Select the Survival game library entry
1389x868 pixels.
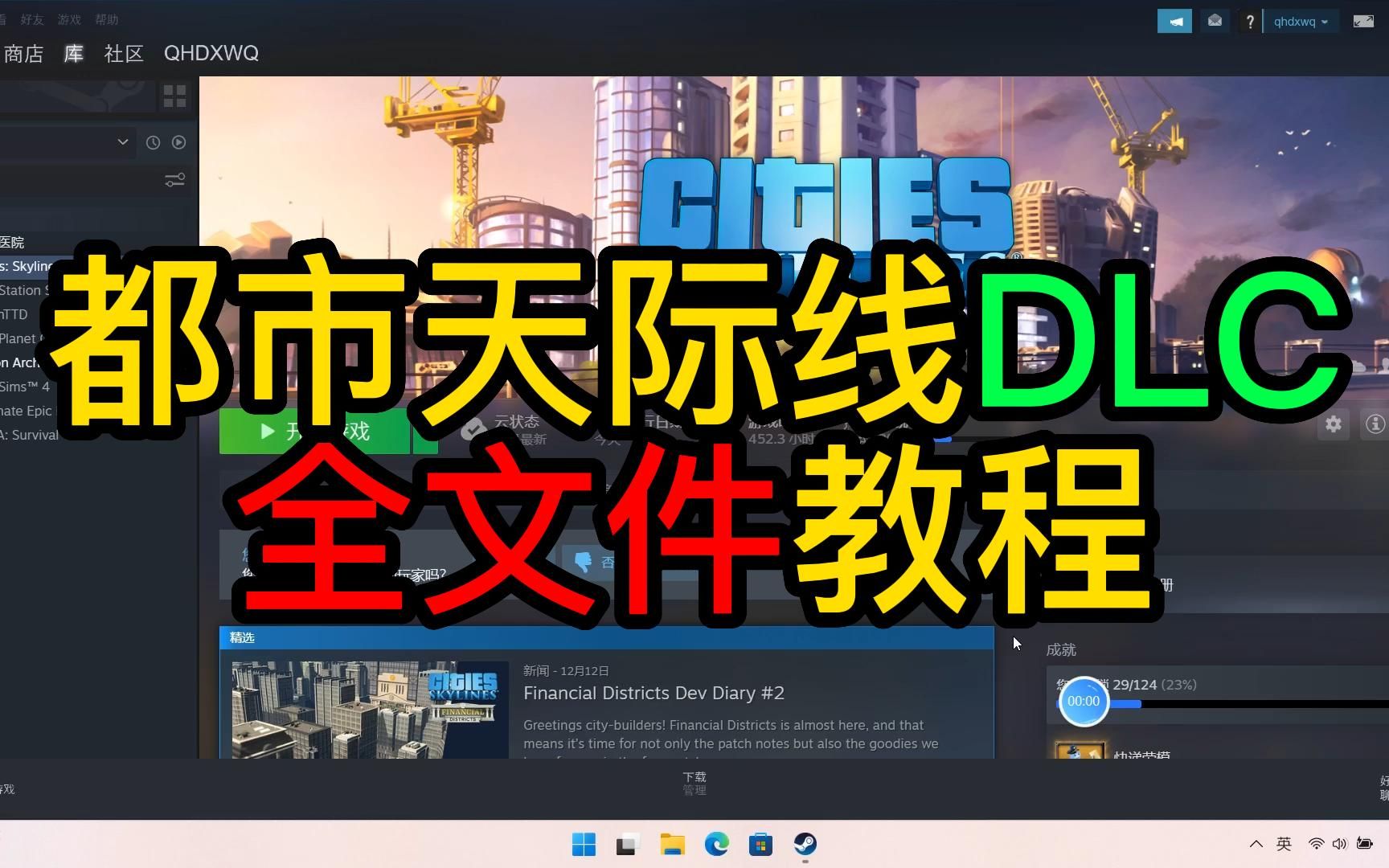pyautogui.click(x=30, y=435)
